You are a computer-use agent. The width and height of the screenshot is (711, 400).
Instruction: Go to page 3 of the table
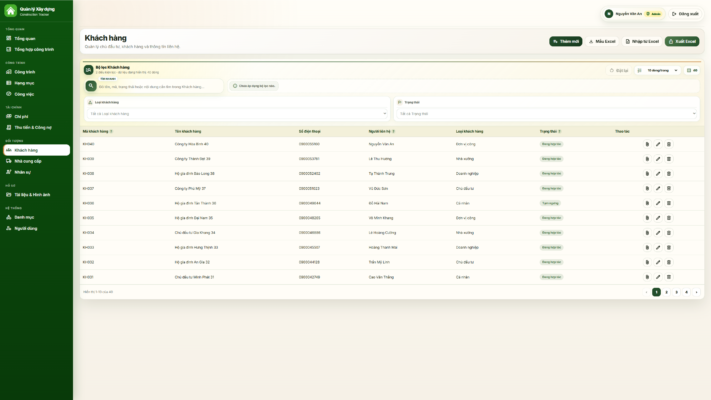(x=676, y=293)
